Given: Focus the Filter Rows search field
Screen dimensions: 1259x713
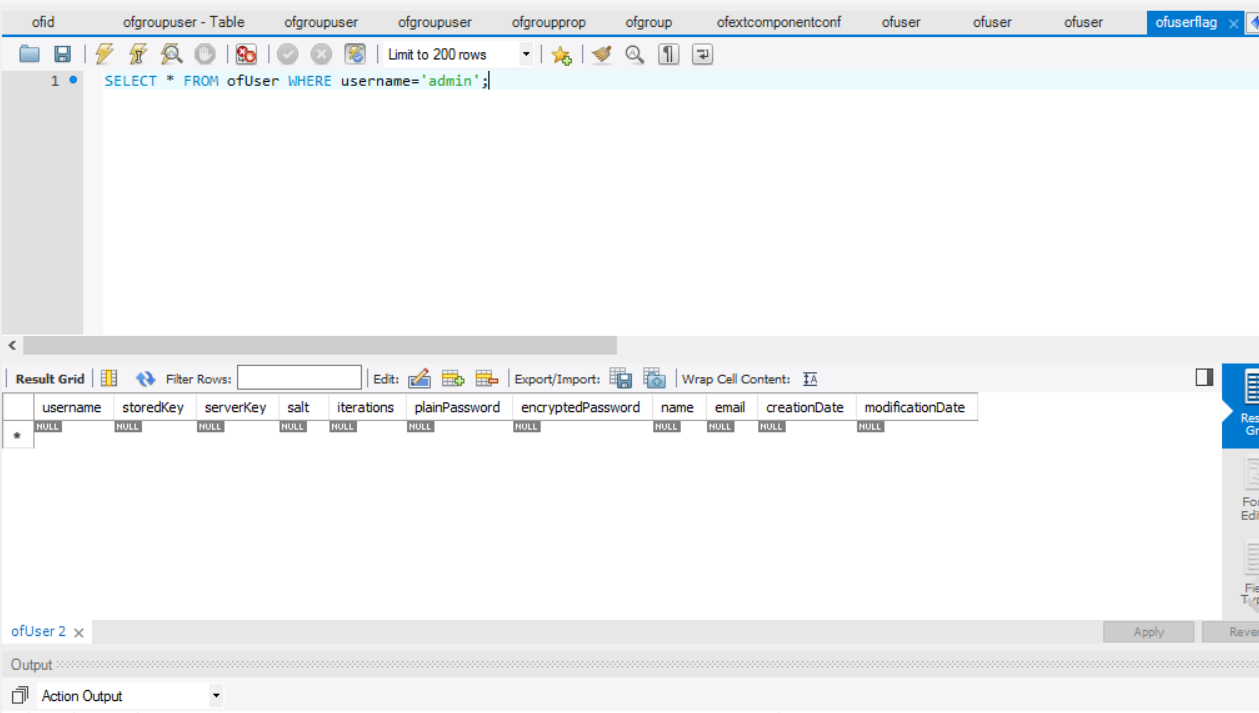Looking at the screenshot, I should [x=299, y=378].
